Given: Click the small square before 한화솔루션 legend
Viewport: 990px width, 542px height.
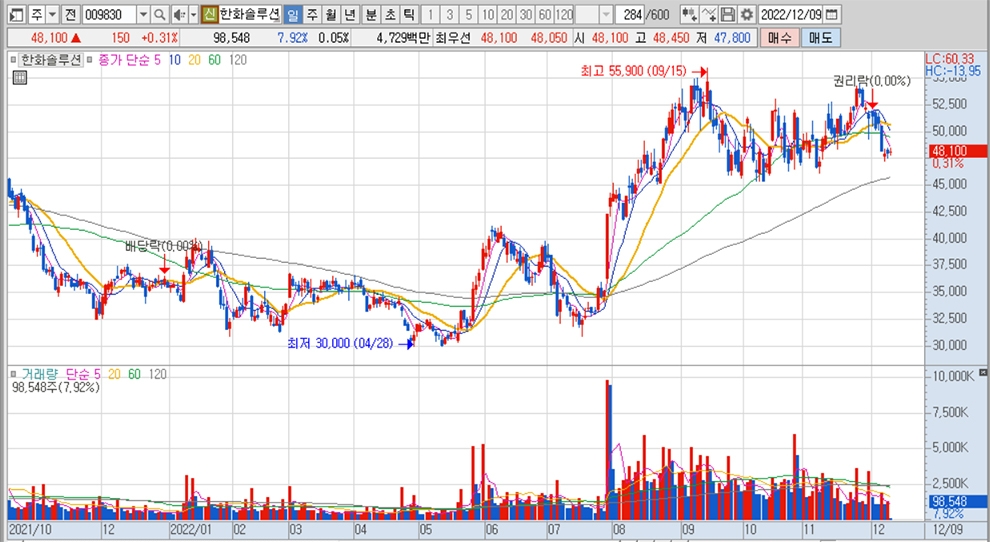Looking at the screenshot, I should (13, 60).
